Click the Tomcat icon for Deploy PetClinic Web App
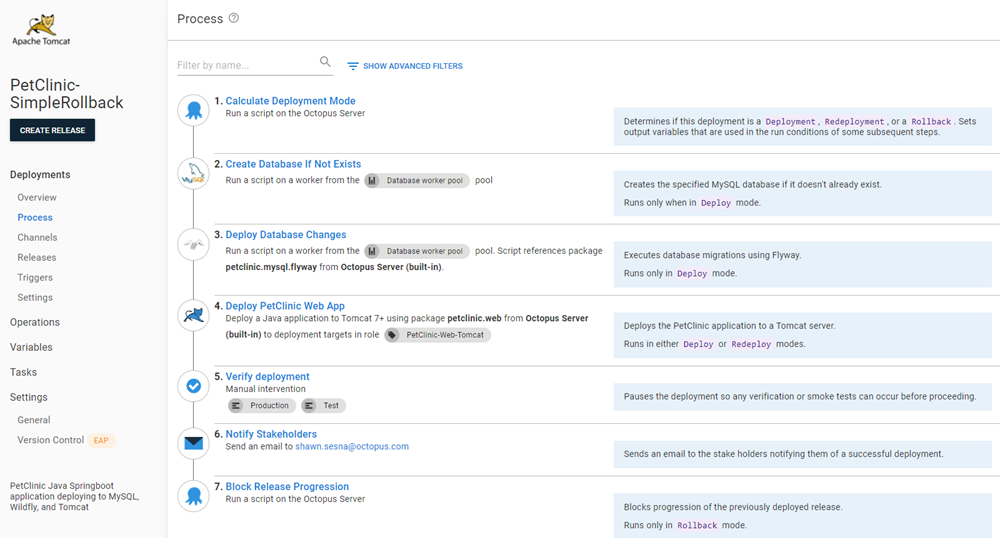The width and height of the screenshot is (1000, 538). [x=194, y=316]
